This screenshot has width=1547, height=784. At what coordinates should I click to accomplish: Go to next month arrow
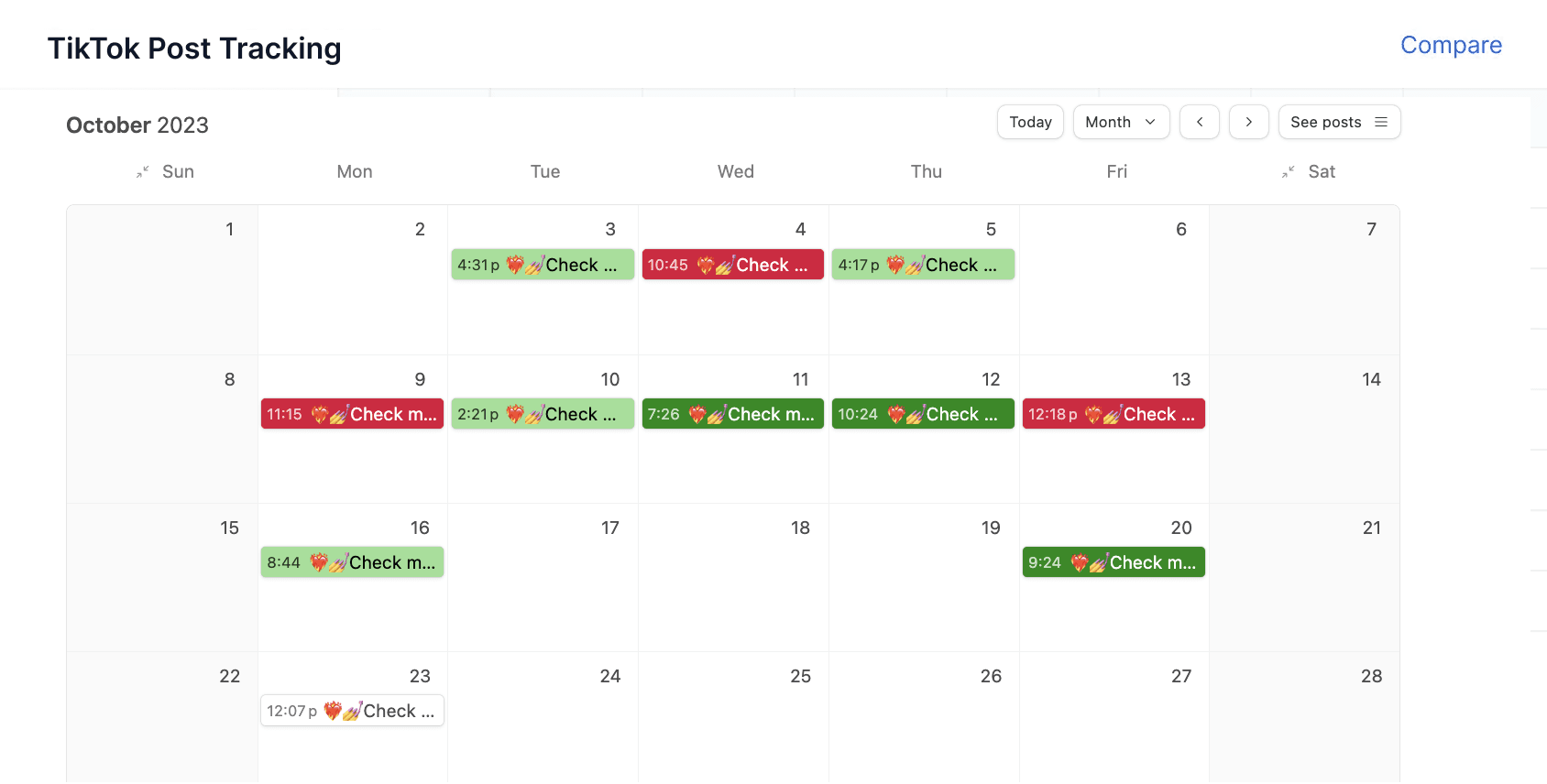[x=1248, y=122]
